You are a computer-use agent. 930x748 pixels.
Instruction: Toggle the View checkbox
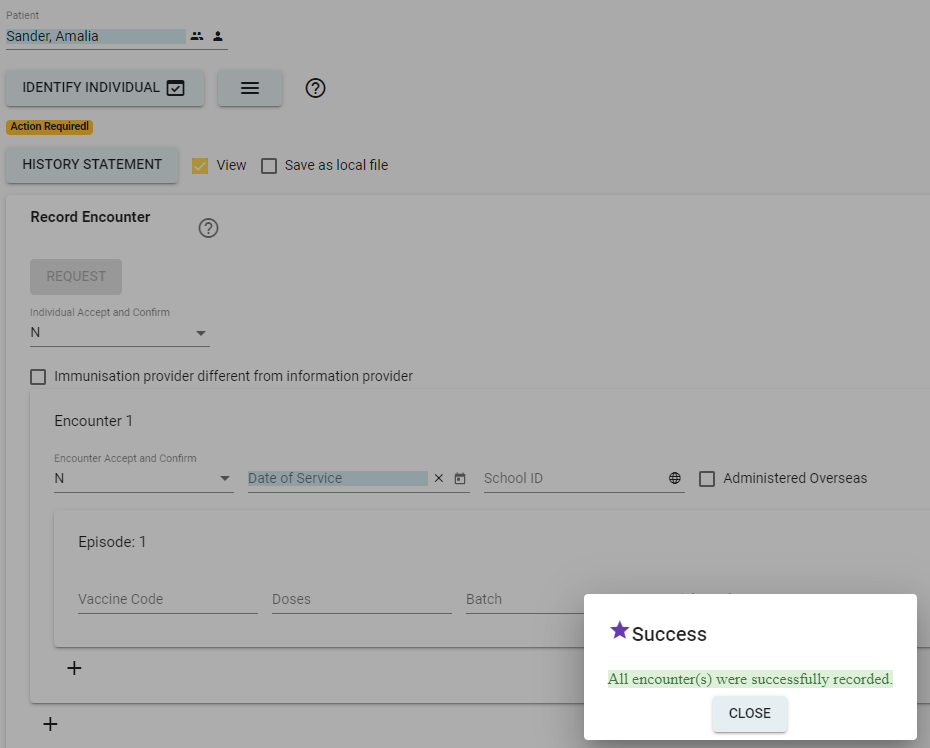[200, 165]
